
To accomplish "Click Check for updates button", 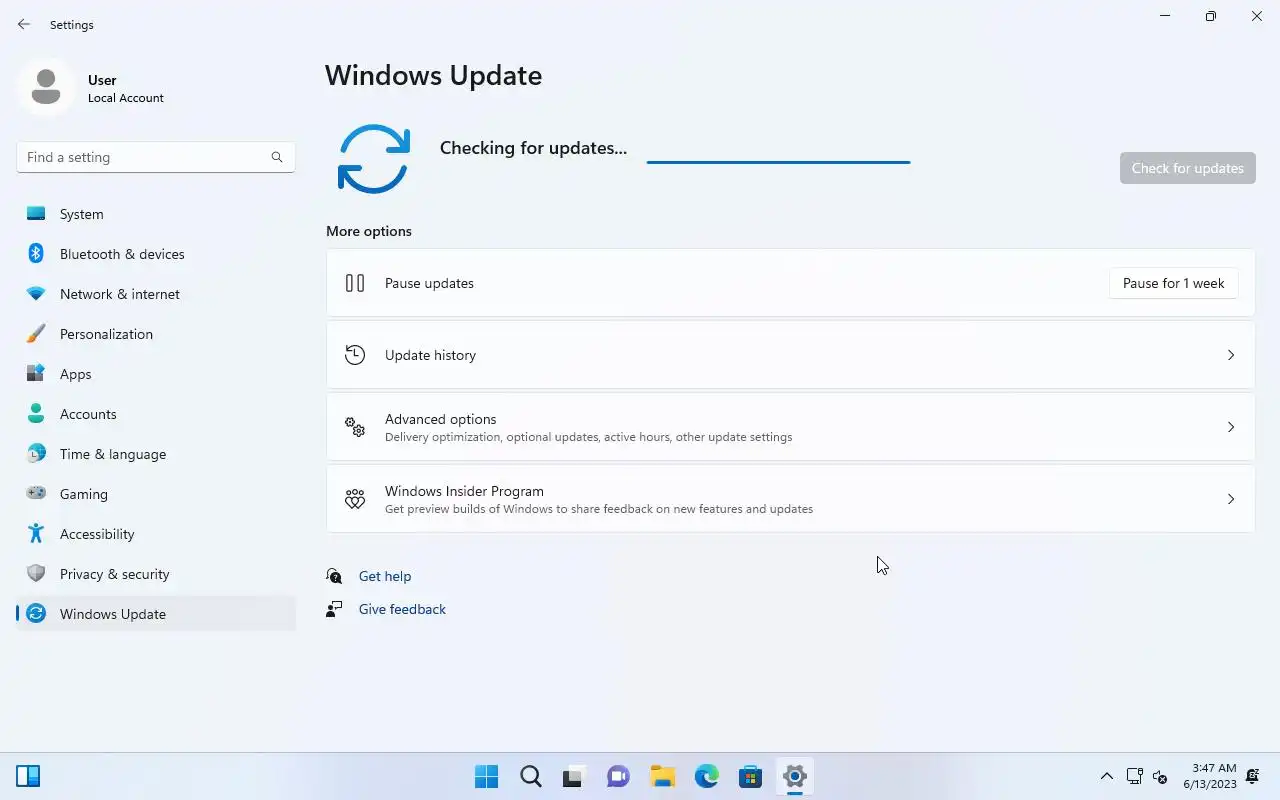I will click(x=1187, y=168).
